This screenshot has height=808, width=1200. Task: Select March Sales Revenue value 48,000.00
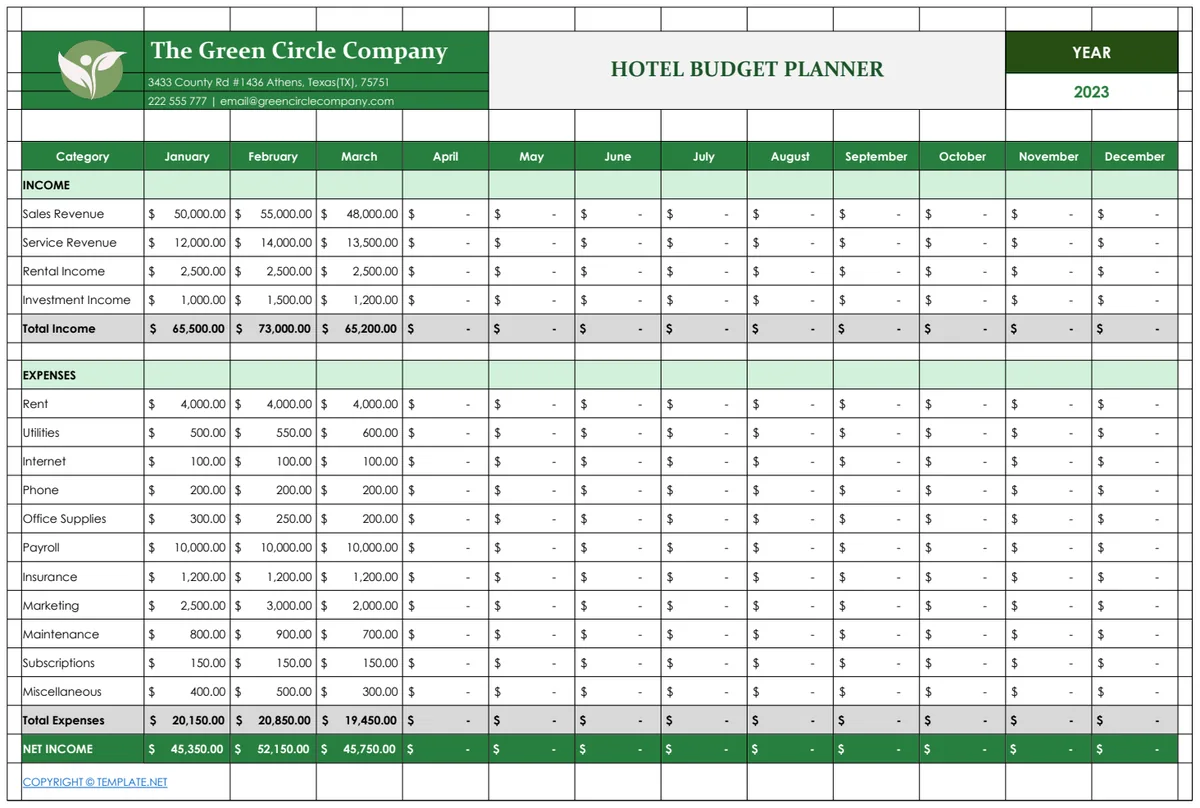tap(359, 214)
